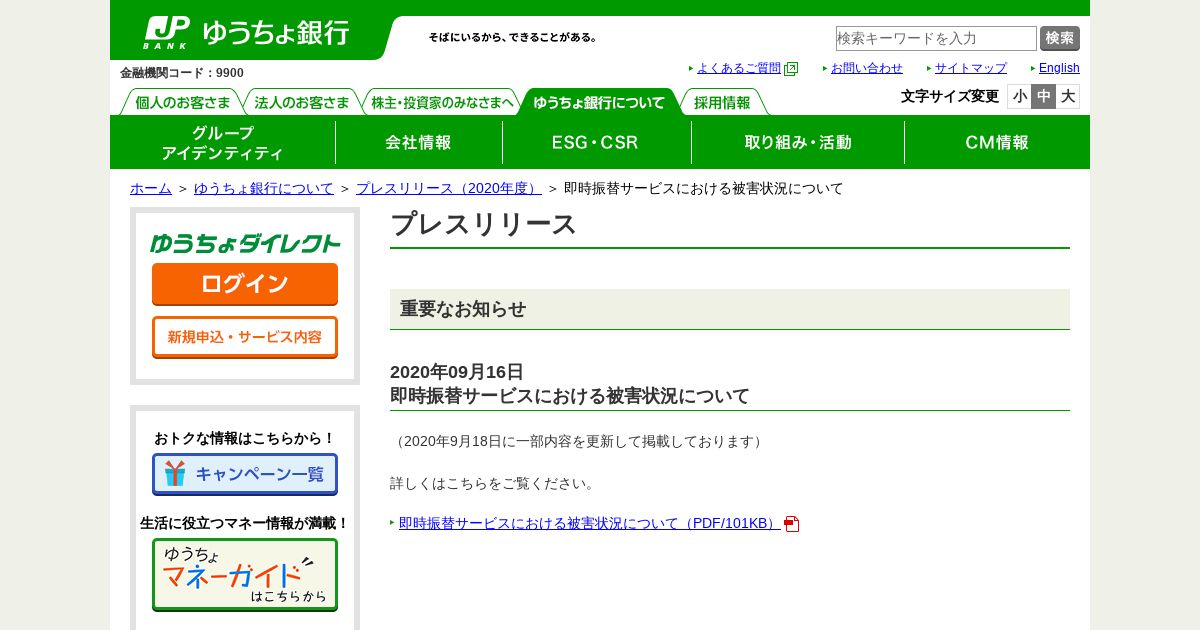Set font size to medium (中)
The image size is (1200, 630).
tap(1043, 97)
